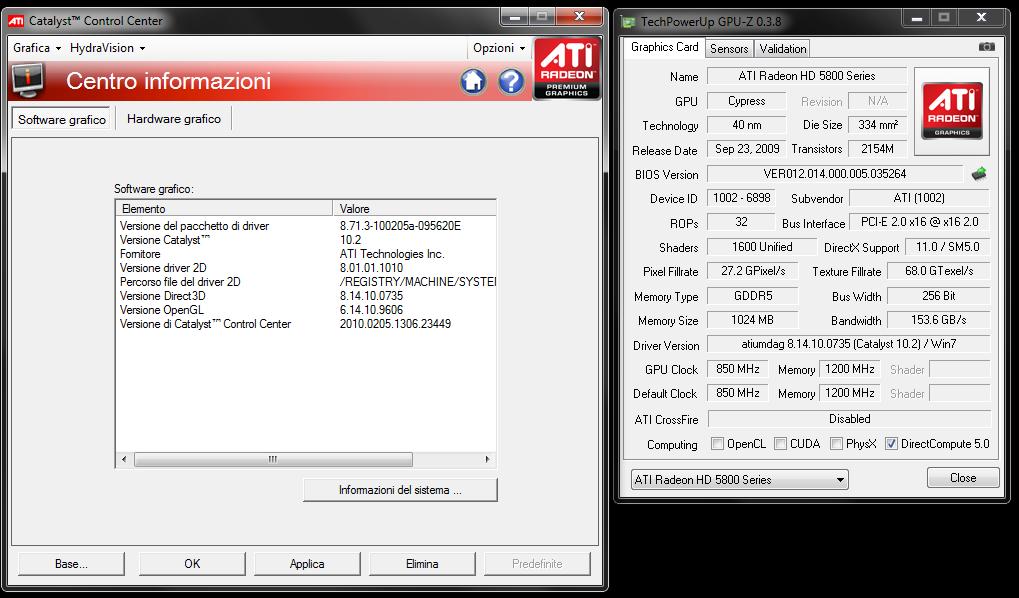Image resolution: width=1019 pixels, height=598 pixels.
Task: Click the Memory Size 1024 MB field
Action: point(753,320)
